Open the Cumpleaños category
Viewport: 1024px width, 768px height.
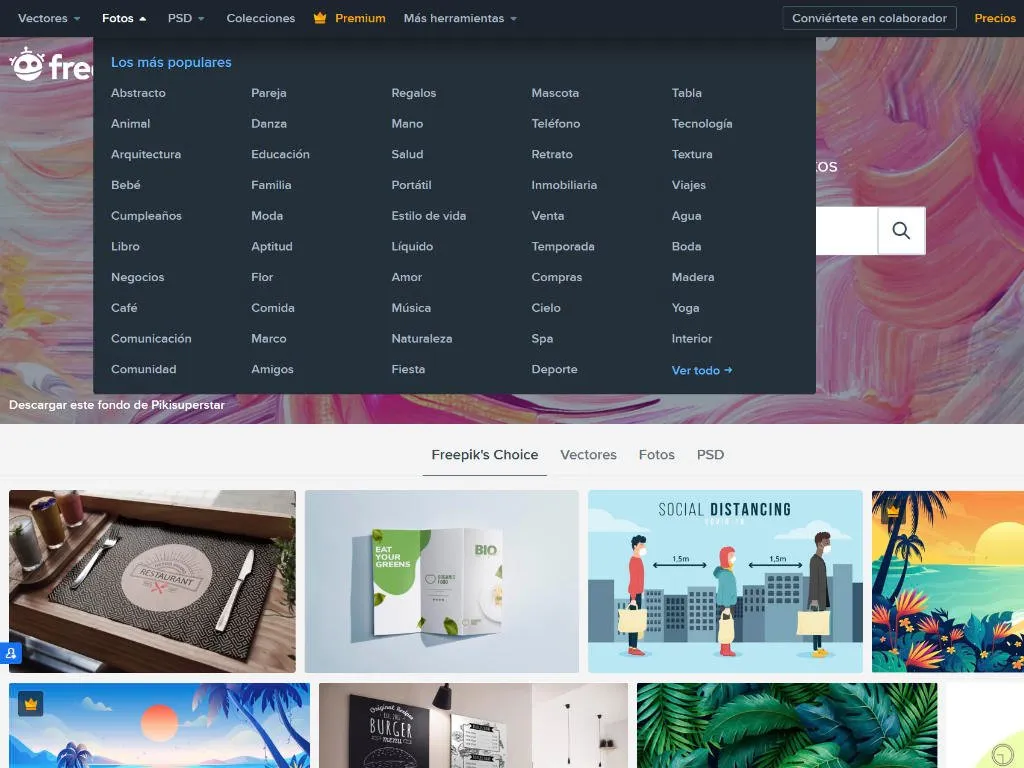tap(146, 216)
